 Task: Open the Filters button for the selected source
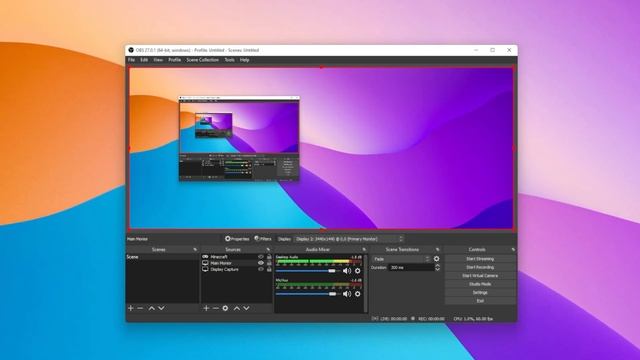click(263, 239)
